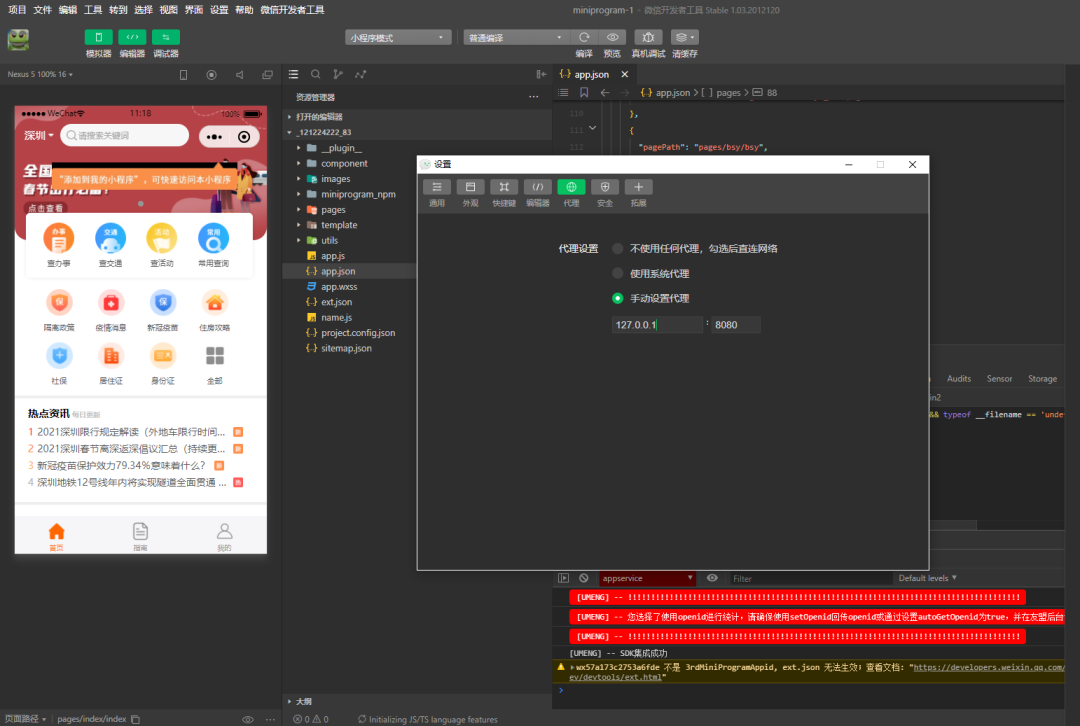Click the clear console icon

584,579
